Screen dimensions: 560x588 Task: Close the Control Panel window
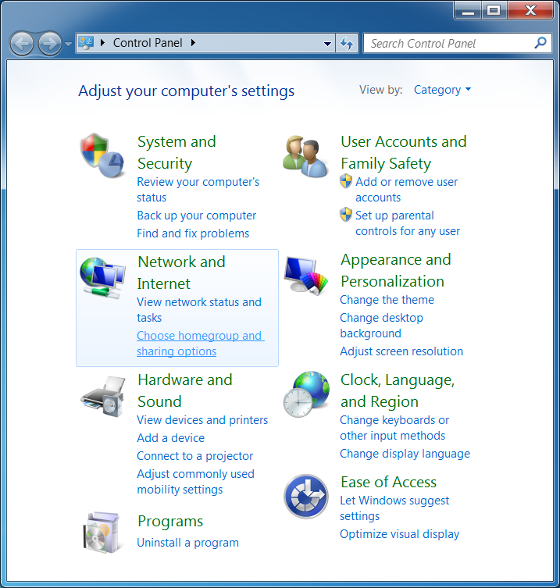(530, 10)
